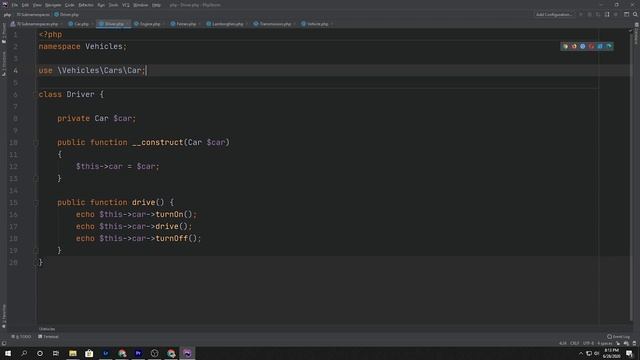Click the \Vehicles breadcrumb
Screen dimensions: 640x360
click(x=47, y=329)
